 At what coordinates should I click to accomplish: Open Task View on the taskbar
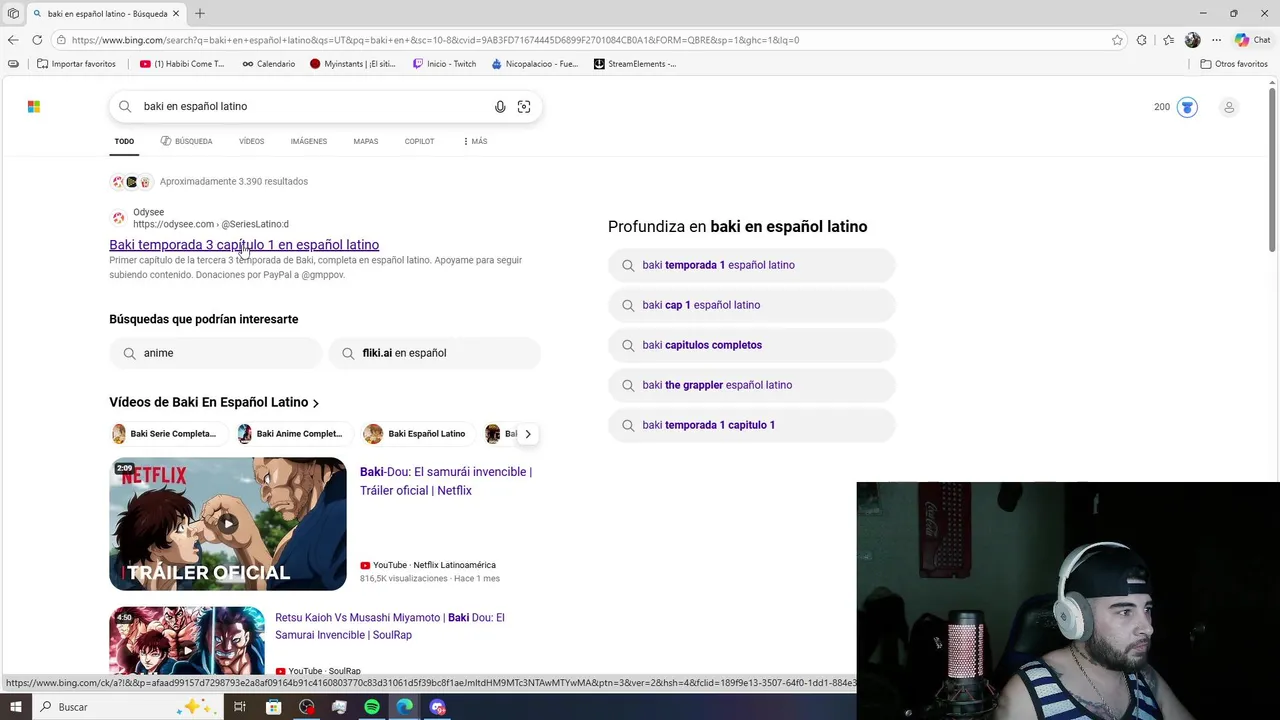(240, 707)
